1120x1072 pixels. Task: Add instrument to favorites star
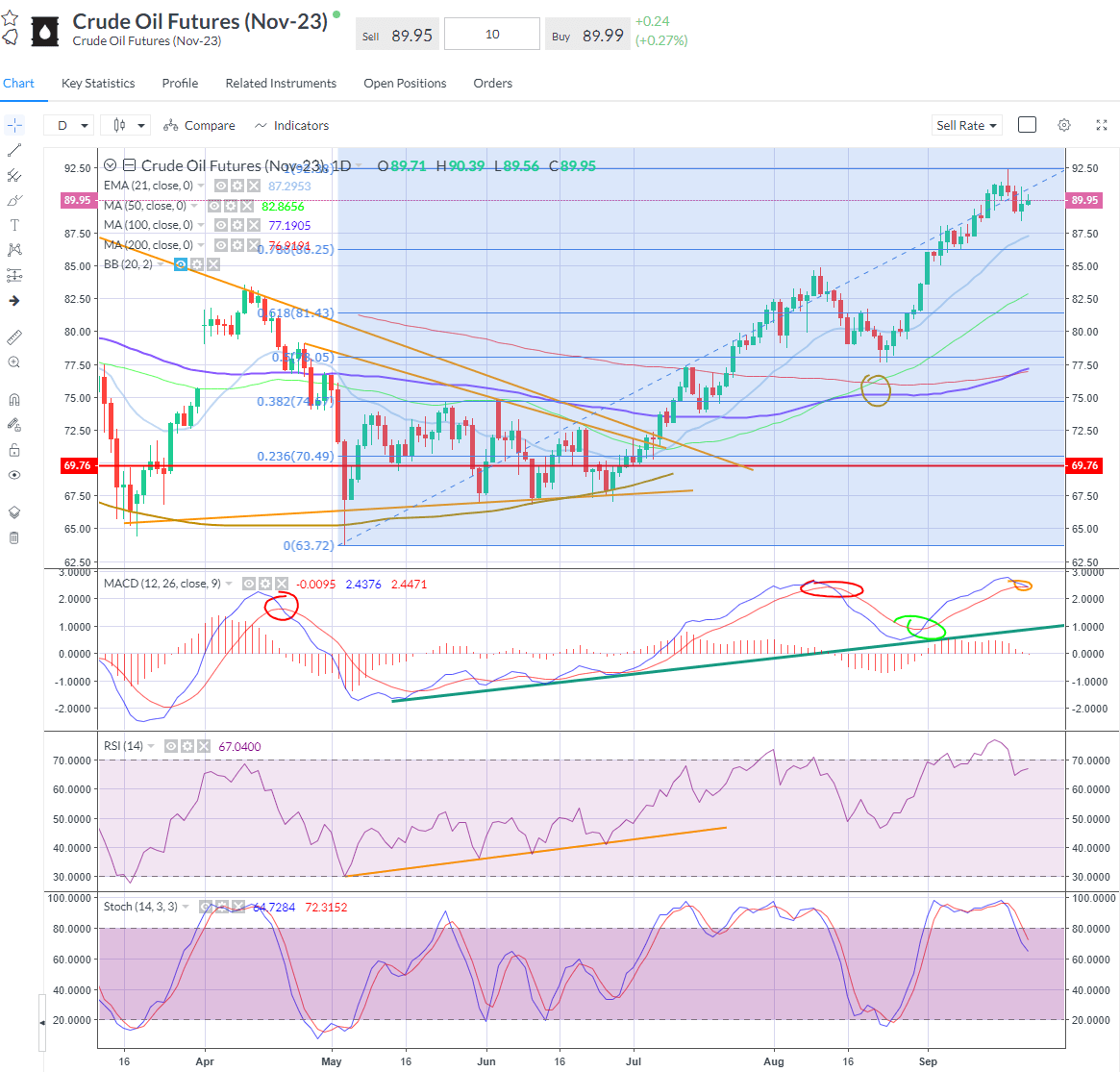[10, 17]
